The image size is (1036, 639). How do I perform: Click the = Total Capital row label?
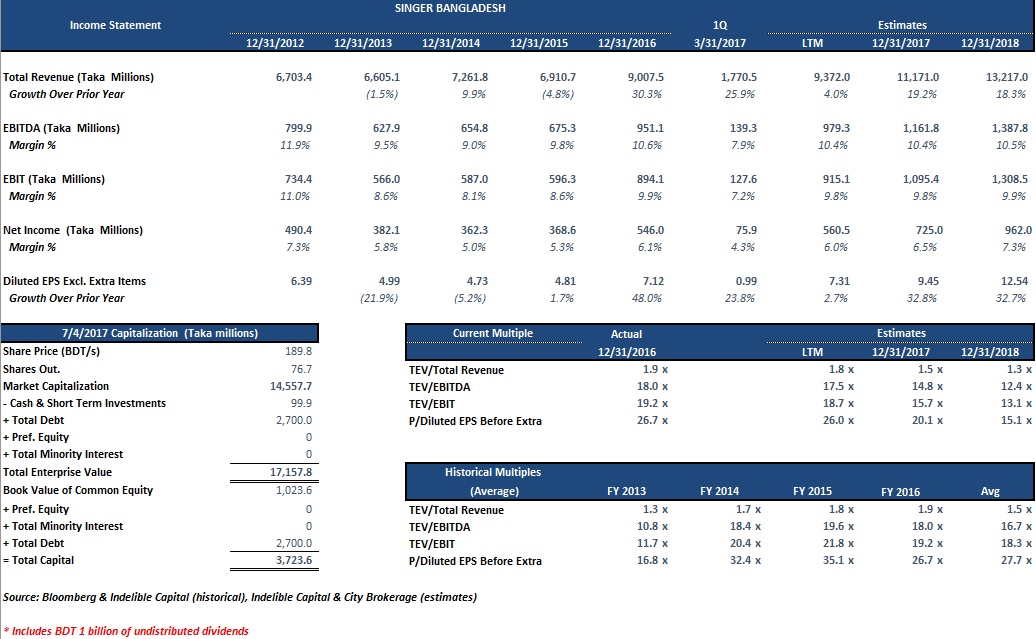[x=38, y=560]
